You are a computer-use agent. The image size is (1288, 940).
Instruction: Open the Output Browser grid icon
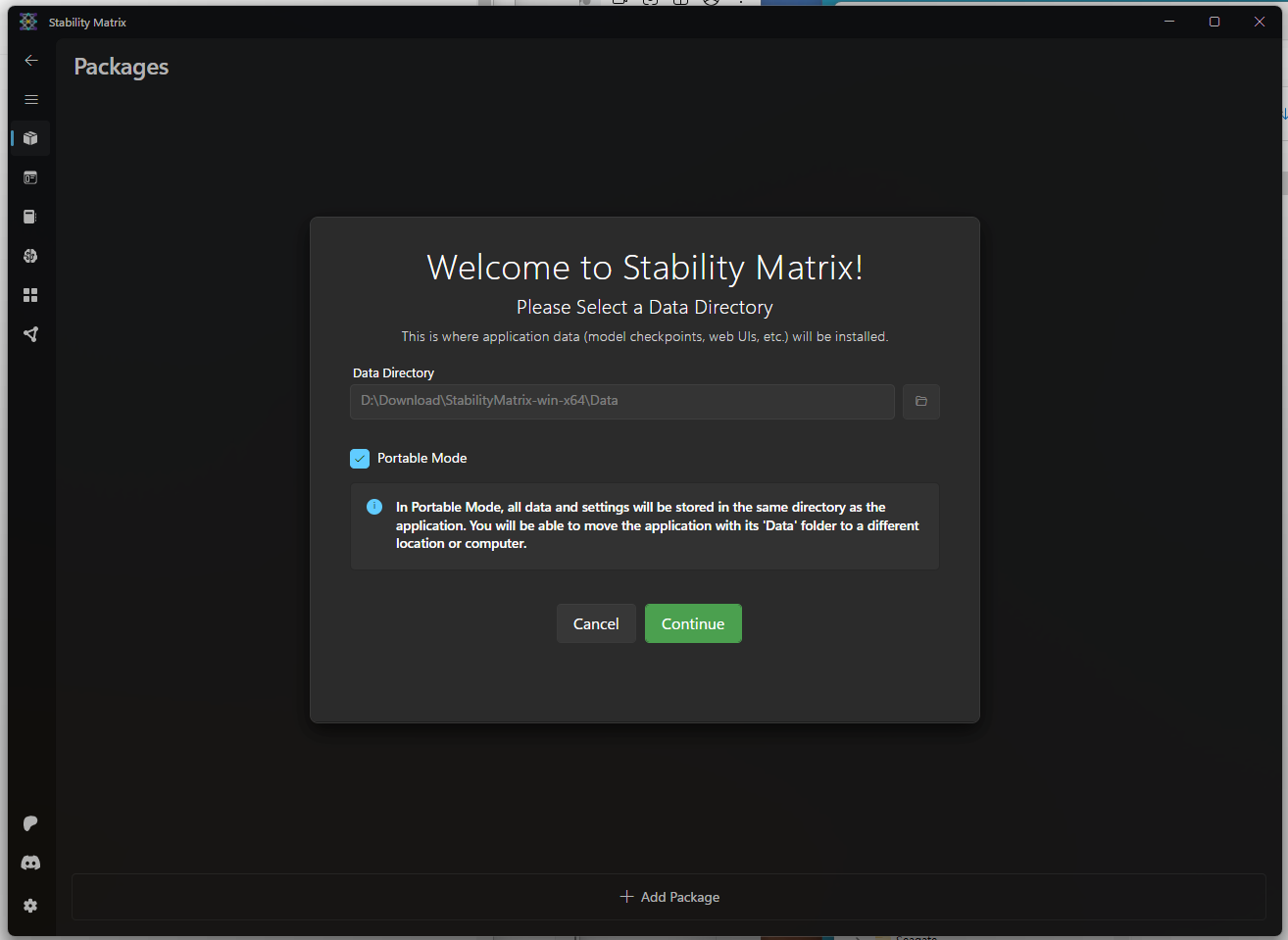pos(30,294)
